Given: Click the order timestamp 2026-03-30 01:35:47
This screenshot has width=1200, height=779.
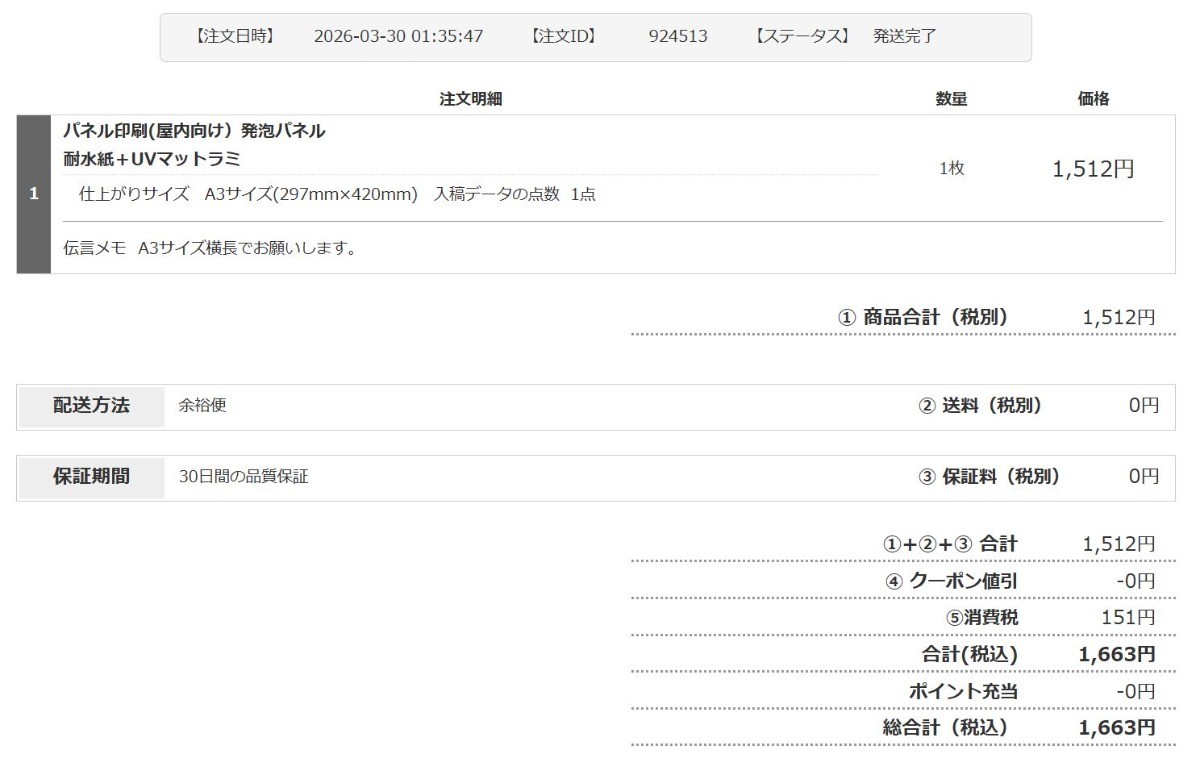Looking at the screenshot, I should [398, 37].
